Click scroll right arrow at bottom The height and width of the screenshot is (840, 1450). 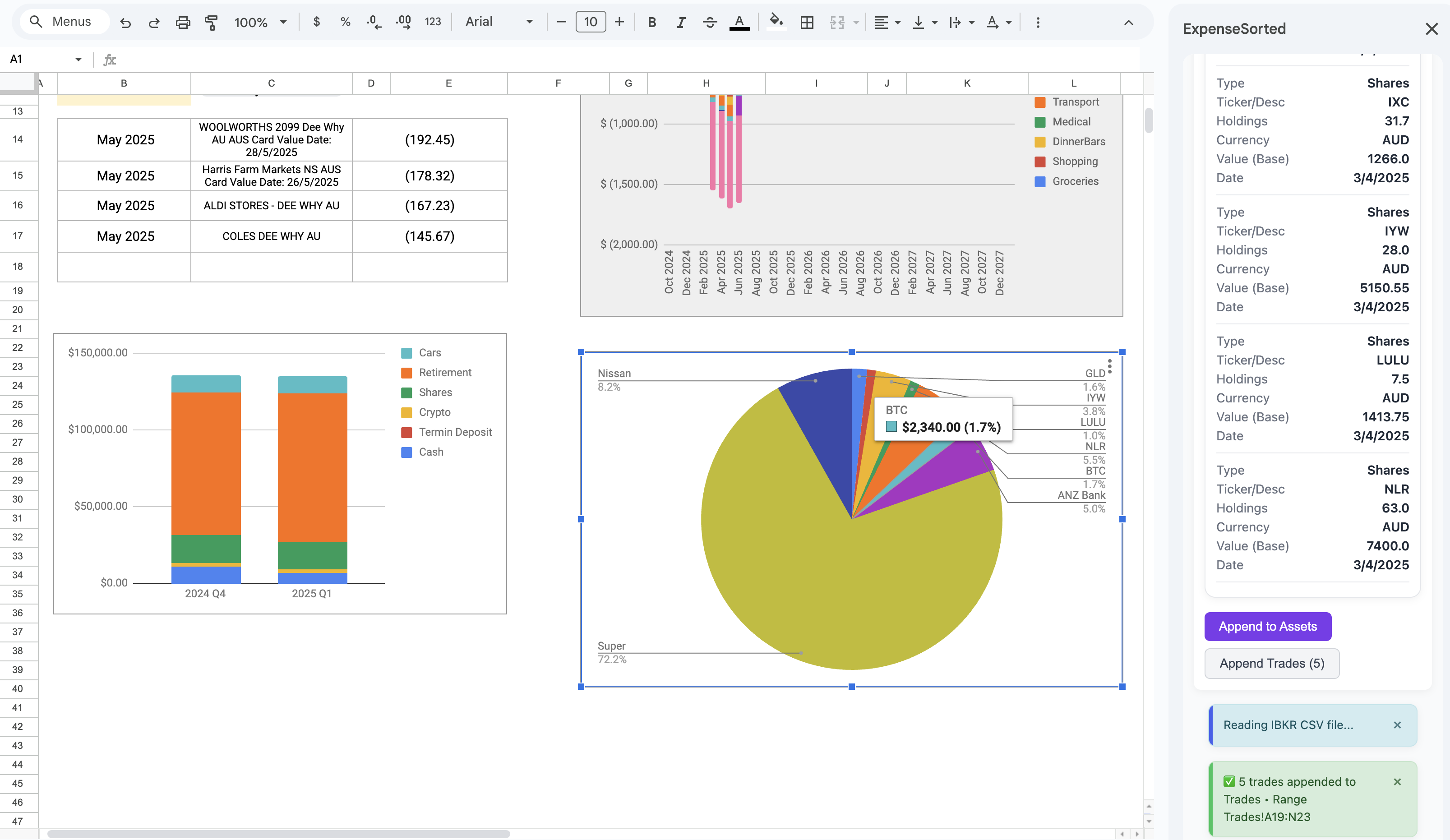pyautogui.click(x=1136, y=834)
